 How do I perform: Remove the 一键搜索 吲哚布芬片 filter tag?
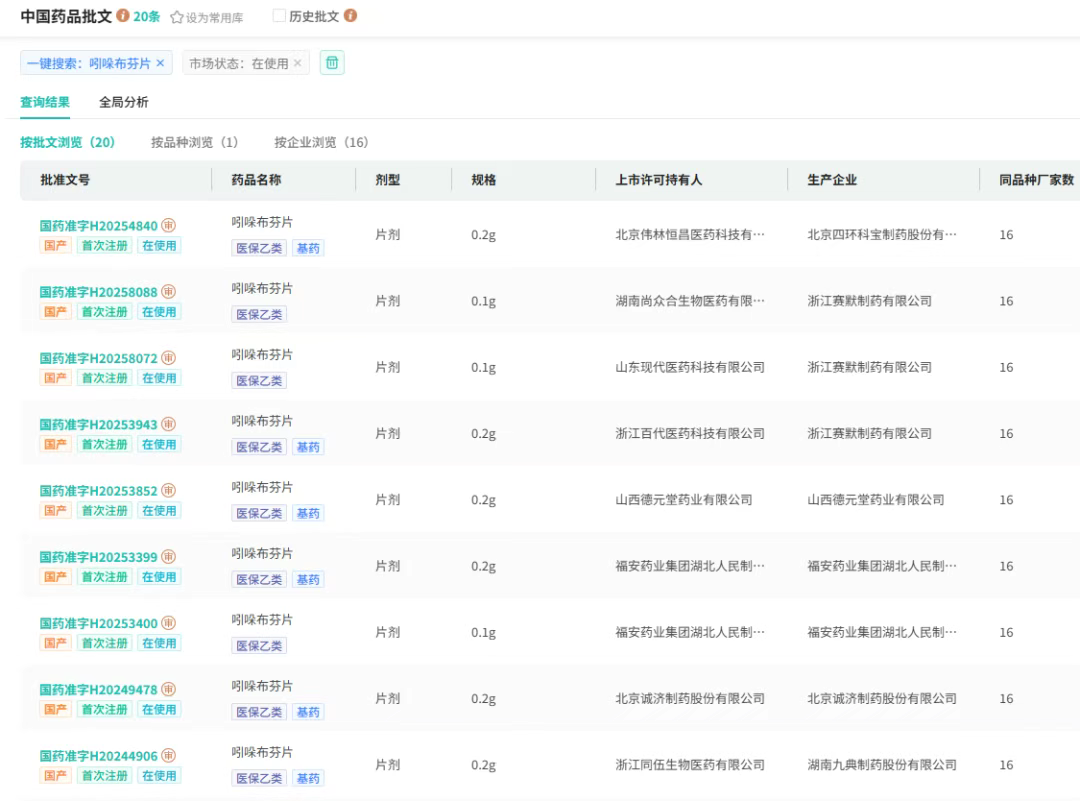[x=160, y=63]
